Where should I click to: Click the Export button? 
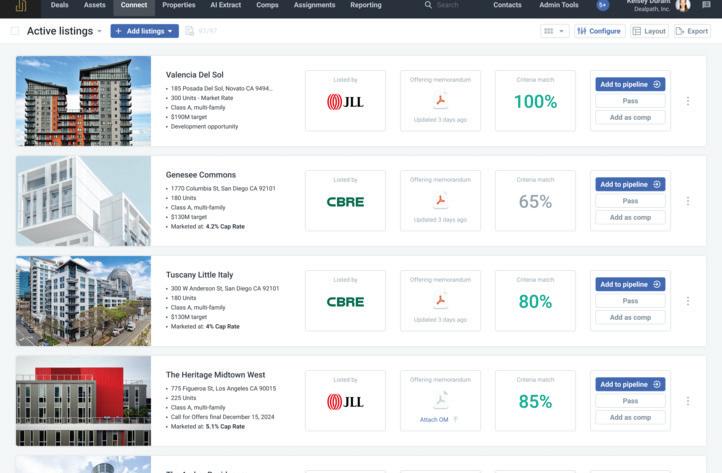click(x=692, y=31)
